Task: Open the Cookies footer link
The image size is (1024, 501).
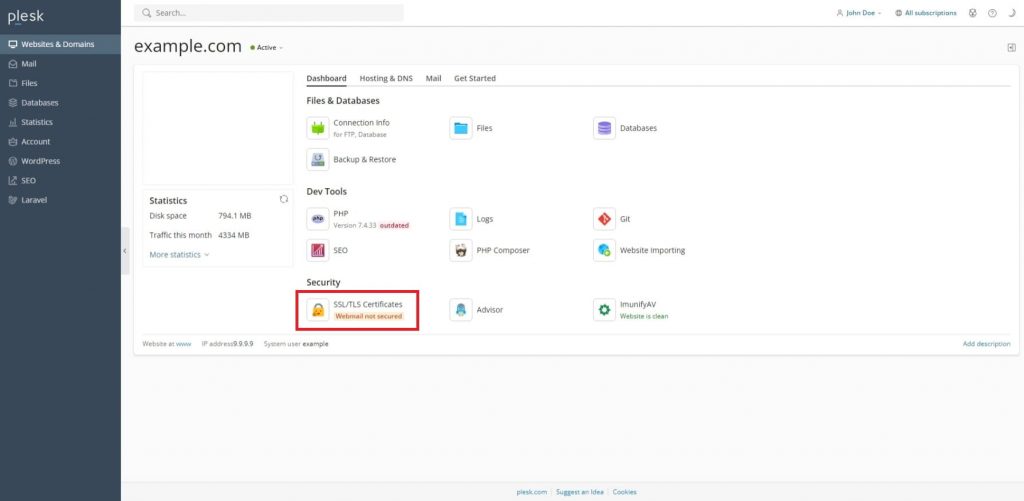Action: [624, 492]
